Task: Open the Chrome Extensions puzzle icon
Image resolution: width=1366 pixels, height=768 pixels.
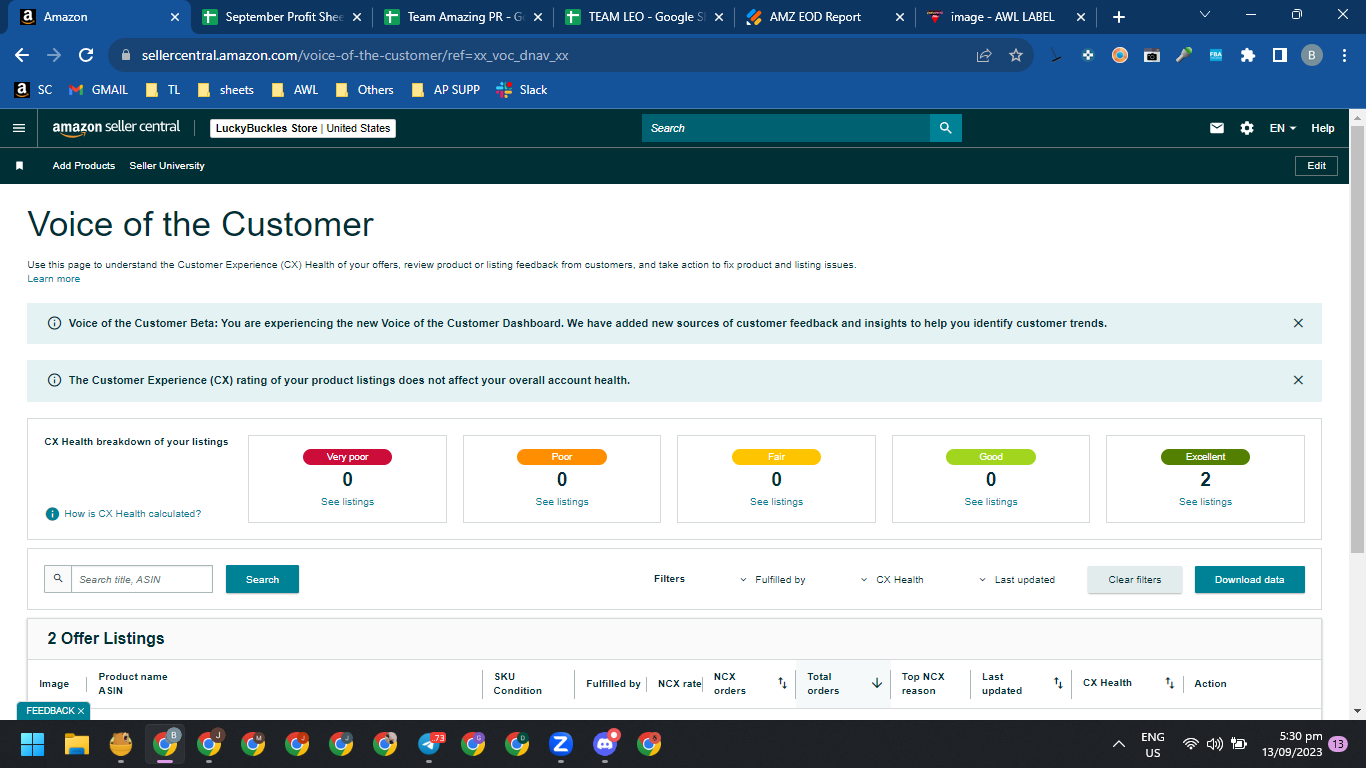Action: tap(1248, 55)
